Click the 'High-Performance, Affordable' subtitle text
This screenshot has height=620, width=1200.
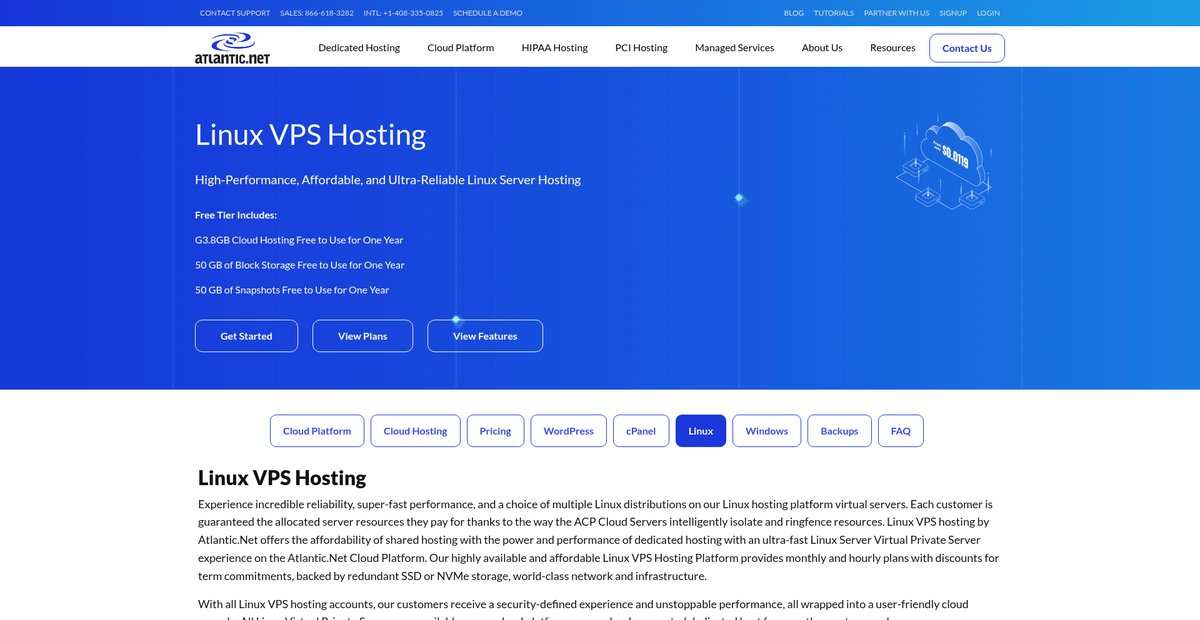pos(388,180)
